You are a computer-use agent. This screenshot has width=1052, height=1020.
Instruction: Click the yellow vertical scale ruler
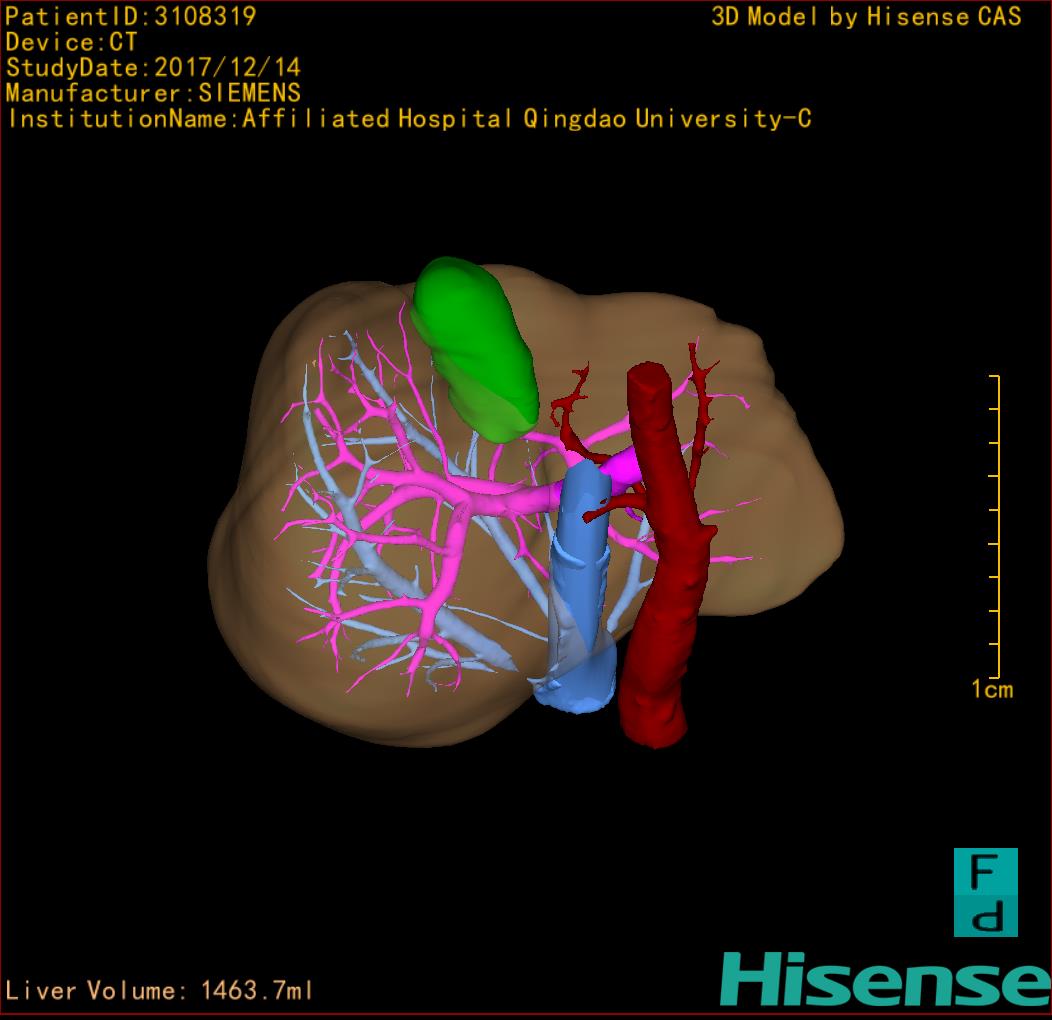pos(996,525)
